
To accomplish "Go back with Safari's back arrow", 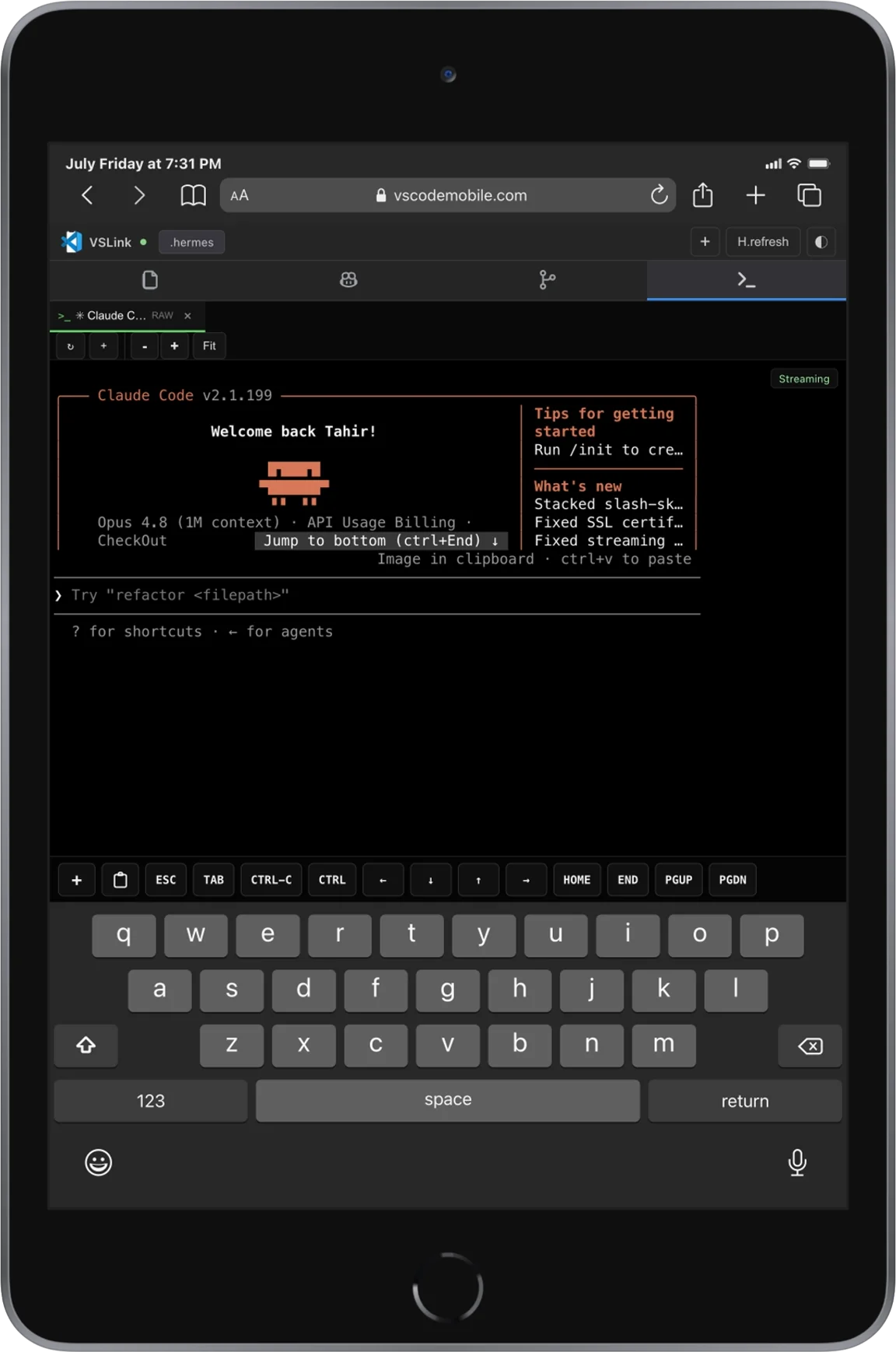I will click(x=87, y=195).
